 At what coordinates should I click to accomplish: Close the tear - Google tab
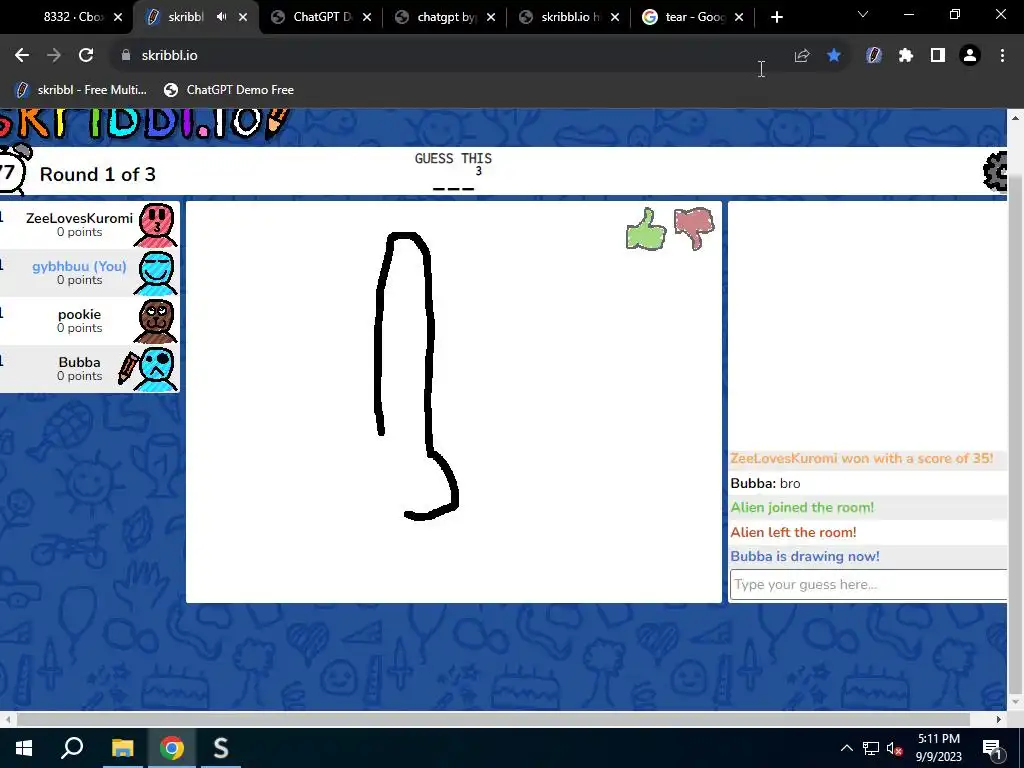coord(739,17)
